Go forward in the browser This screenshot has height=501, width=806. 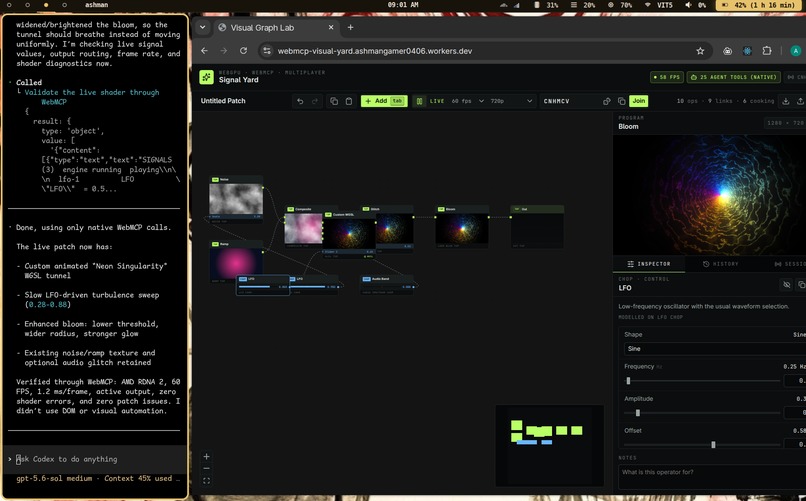pos(224,51)
